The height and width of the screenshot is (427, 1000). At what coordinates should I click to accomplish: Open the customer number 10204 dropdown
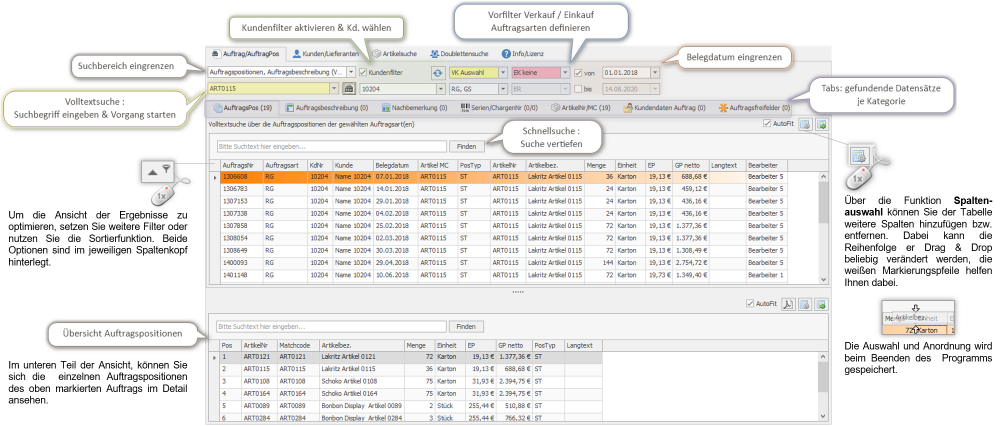tap(440, 89)
